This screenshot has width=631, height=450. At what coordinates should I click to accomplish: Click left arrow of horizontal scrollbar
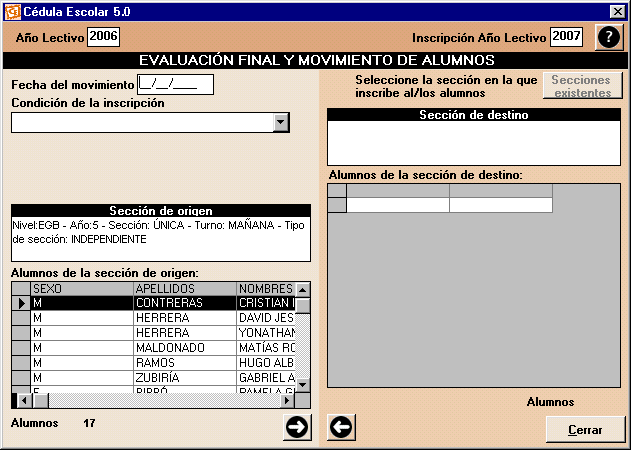[x=24, y=400]
